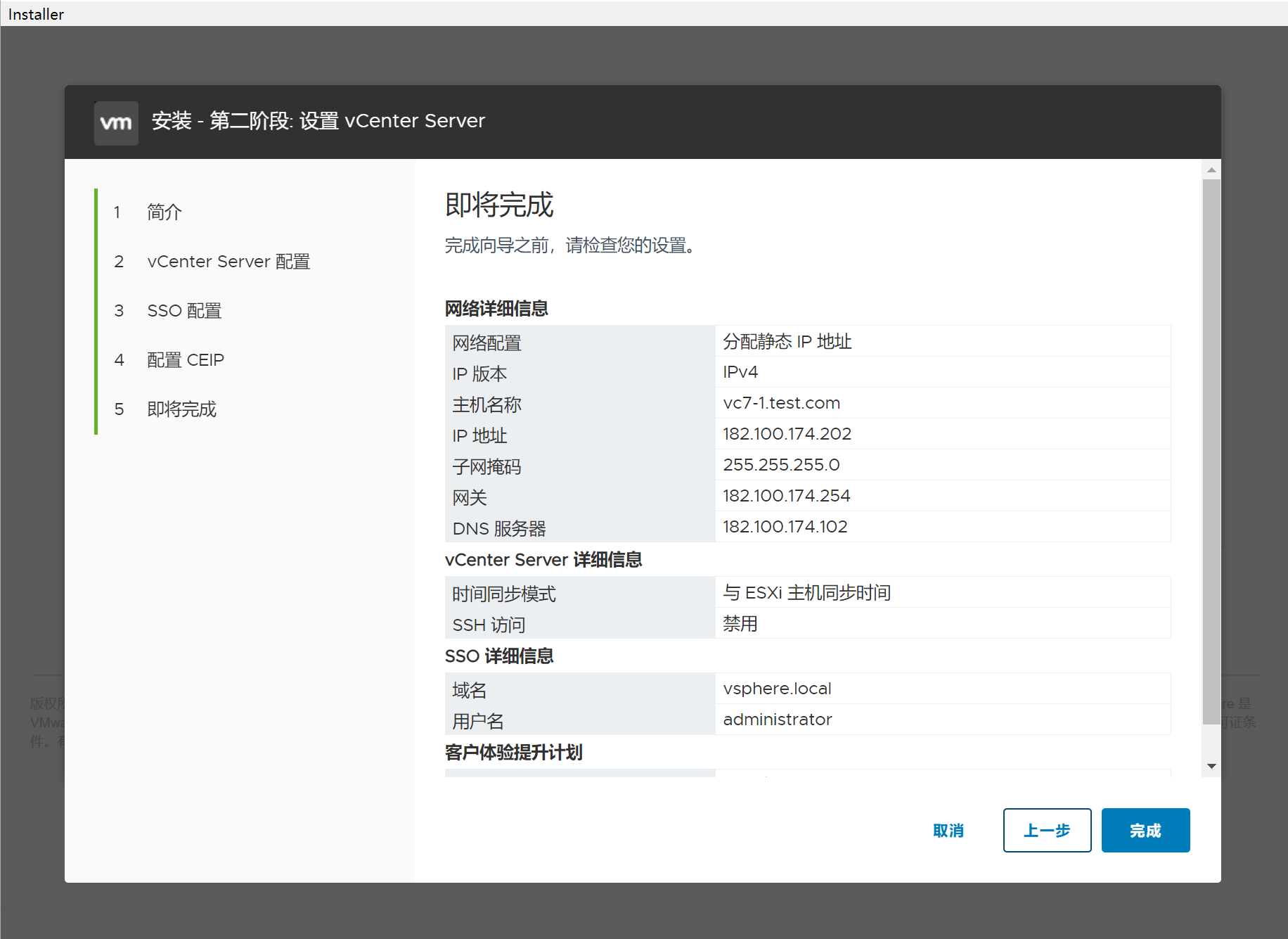Screen dimensions: 1288x939
Task: Open step 2 vCenter Server 配置
Action: (228, 261)
